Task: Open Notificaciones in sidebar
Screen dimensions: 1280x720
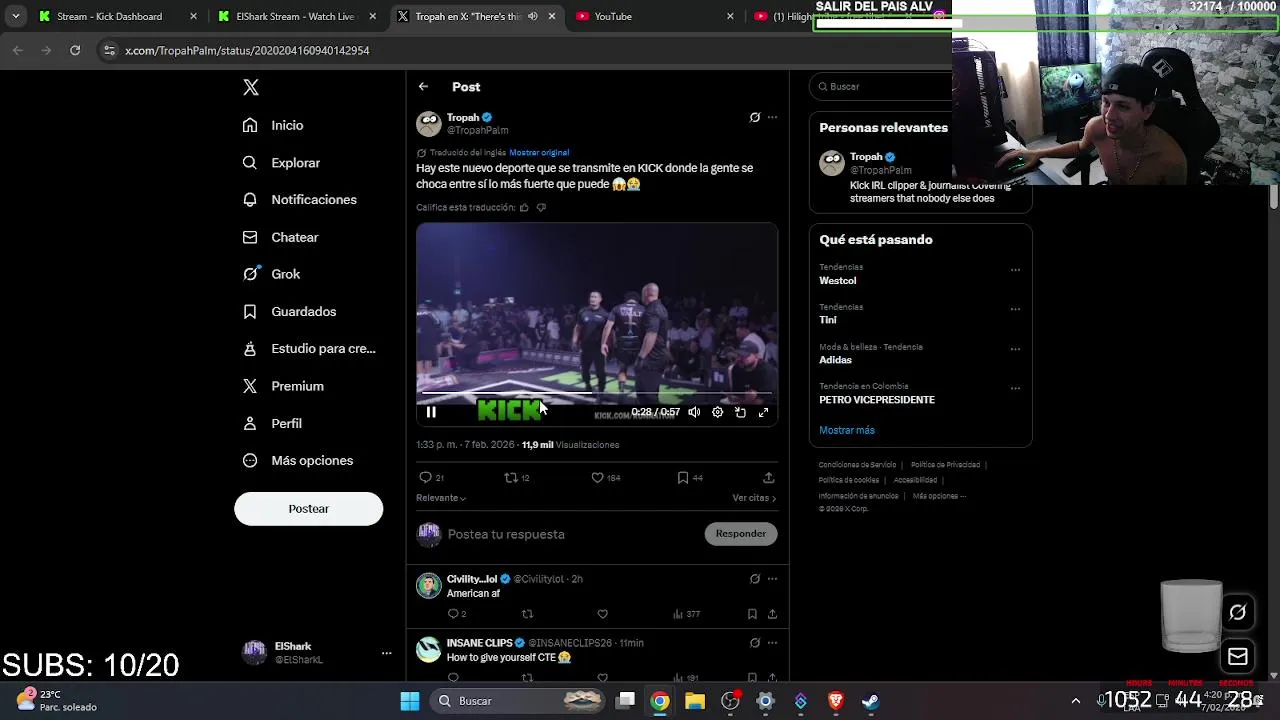Action: point(299,199)
